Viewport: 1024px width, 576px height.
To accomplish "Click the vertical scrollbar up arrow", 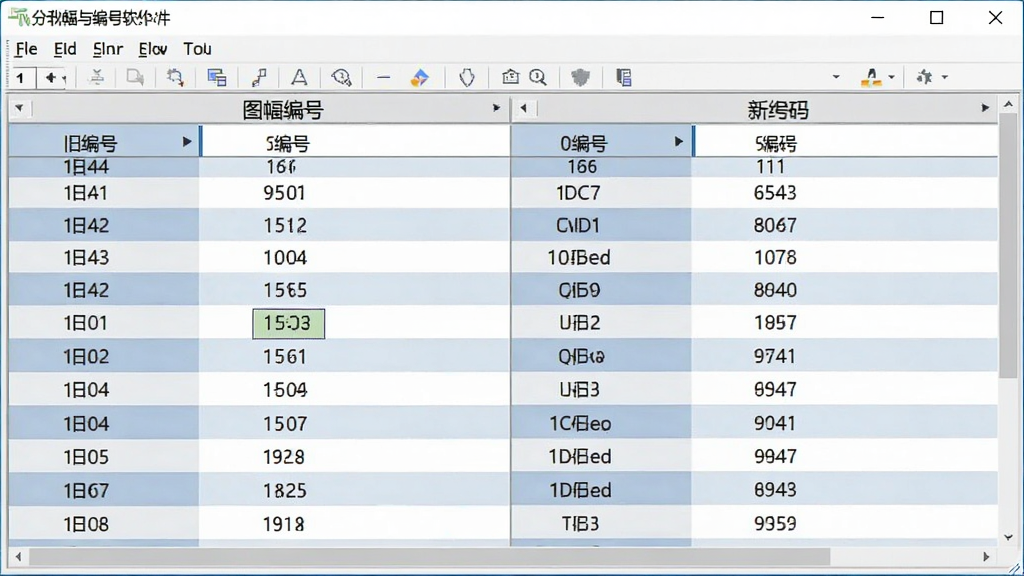I will 1008,104.
